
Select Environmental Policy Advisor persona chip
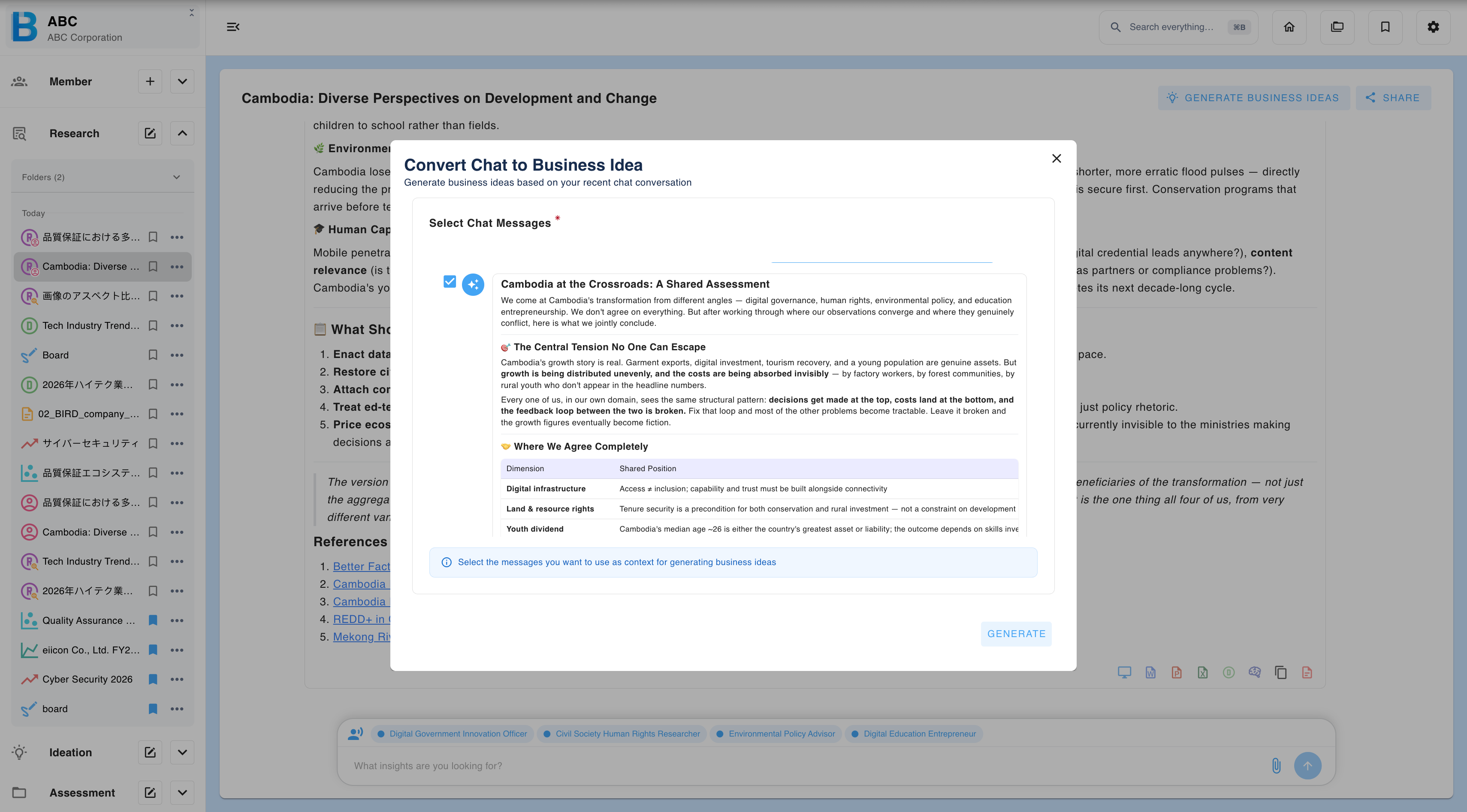(x=776, y=734)
